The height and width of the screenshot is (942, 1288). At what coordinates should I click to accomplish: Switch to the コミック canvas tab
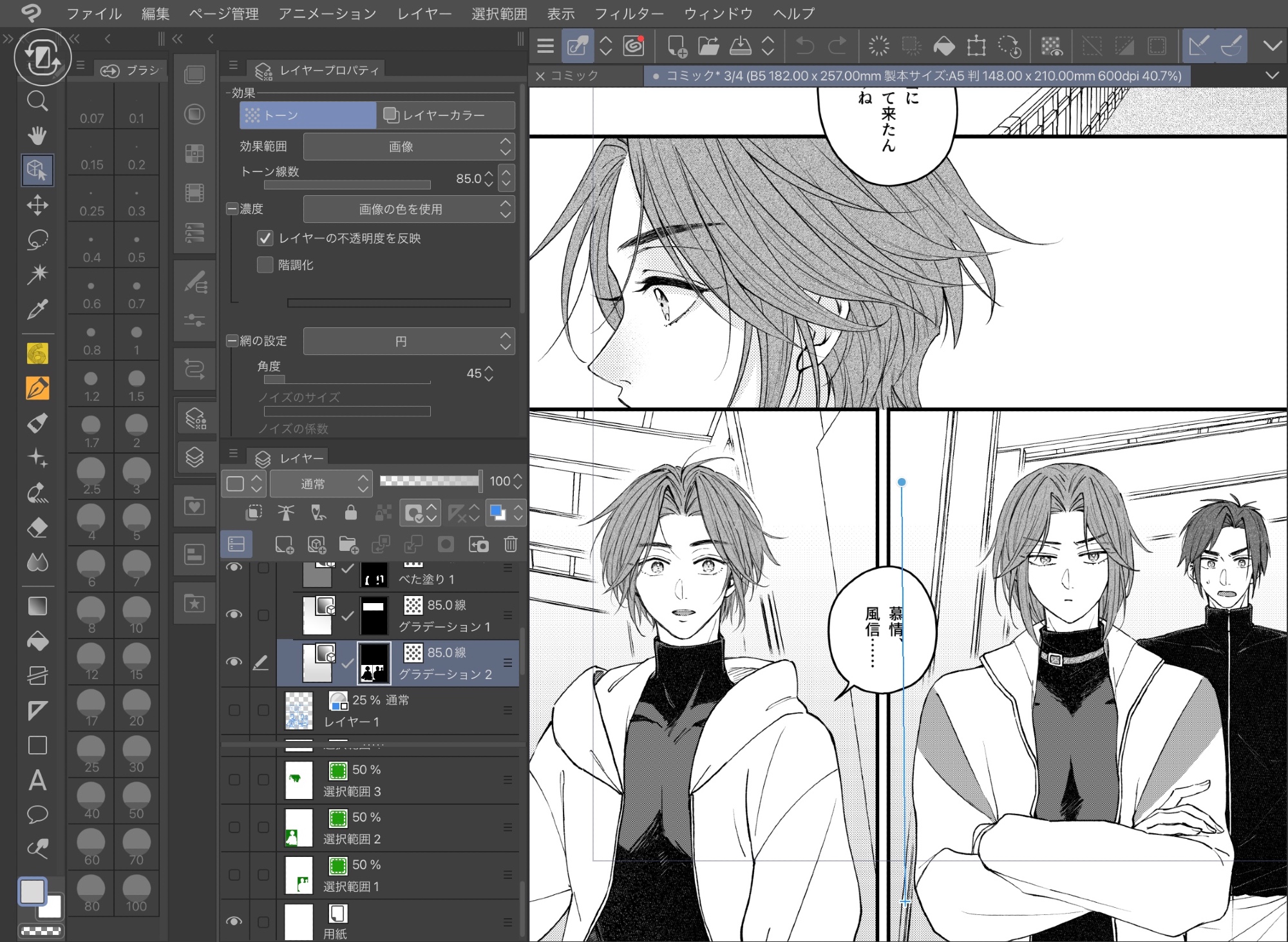pos(574,76)
